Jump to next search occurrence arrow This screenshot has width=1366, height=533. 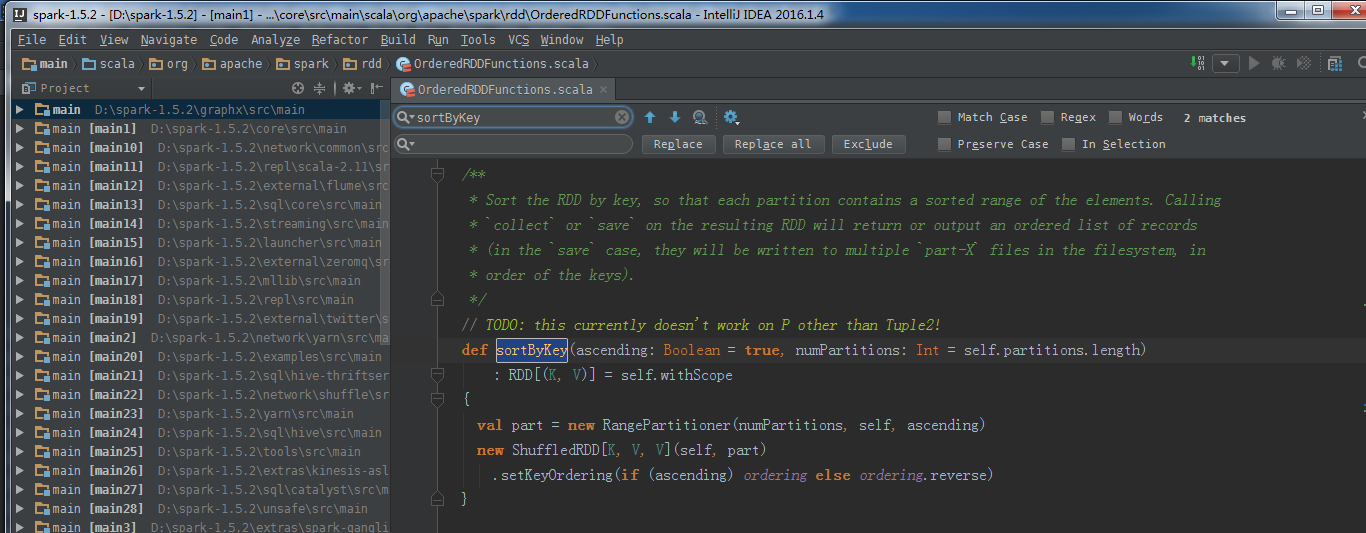(674, 117)
